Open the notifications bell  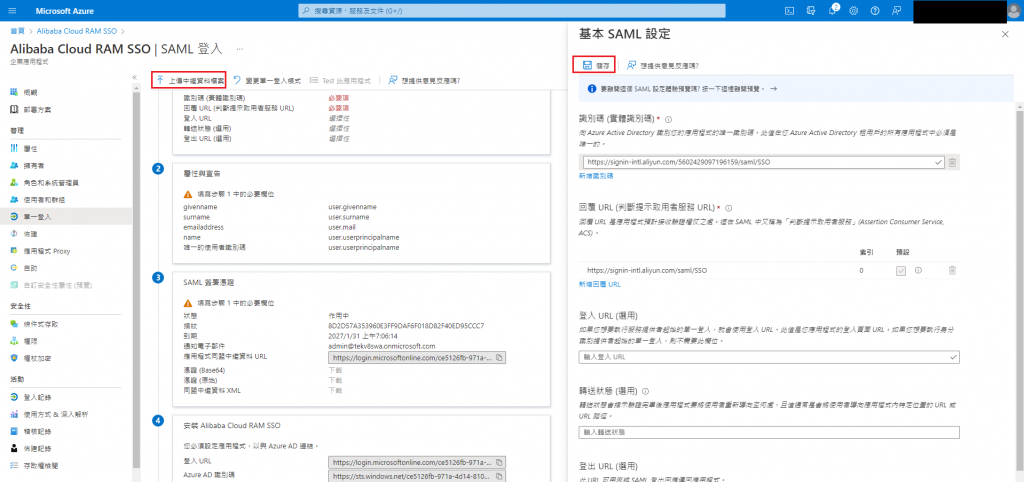tap(833, 10)
